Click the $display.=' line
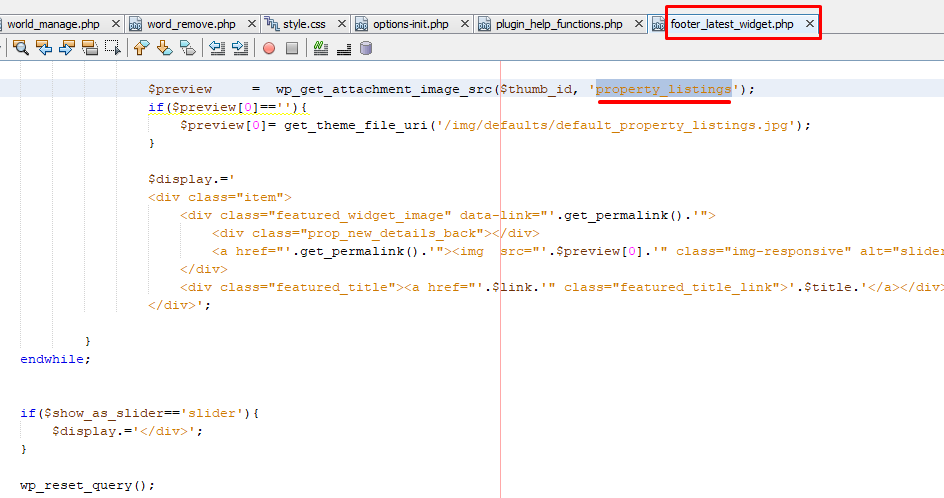 [x=191, y=179]
